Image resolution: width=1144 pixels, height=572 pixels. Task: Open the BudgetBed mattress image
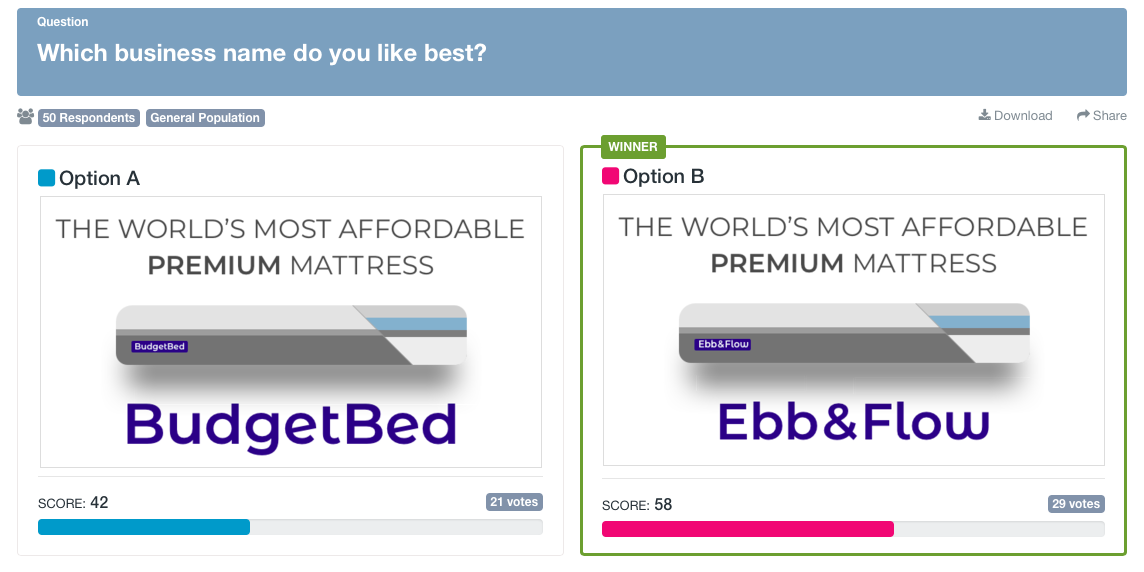(x=291, y=332)
